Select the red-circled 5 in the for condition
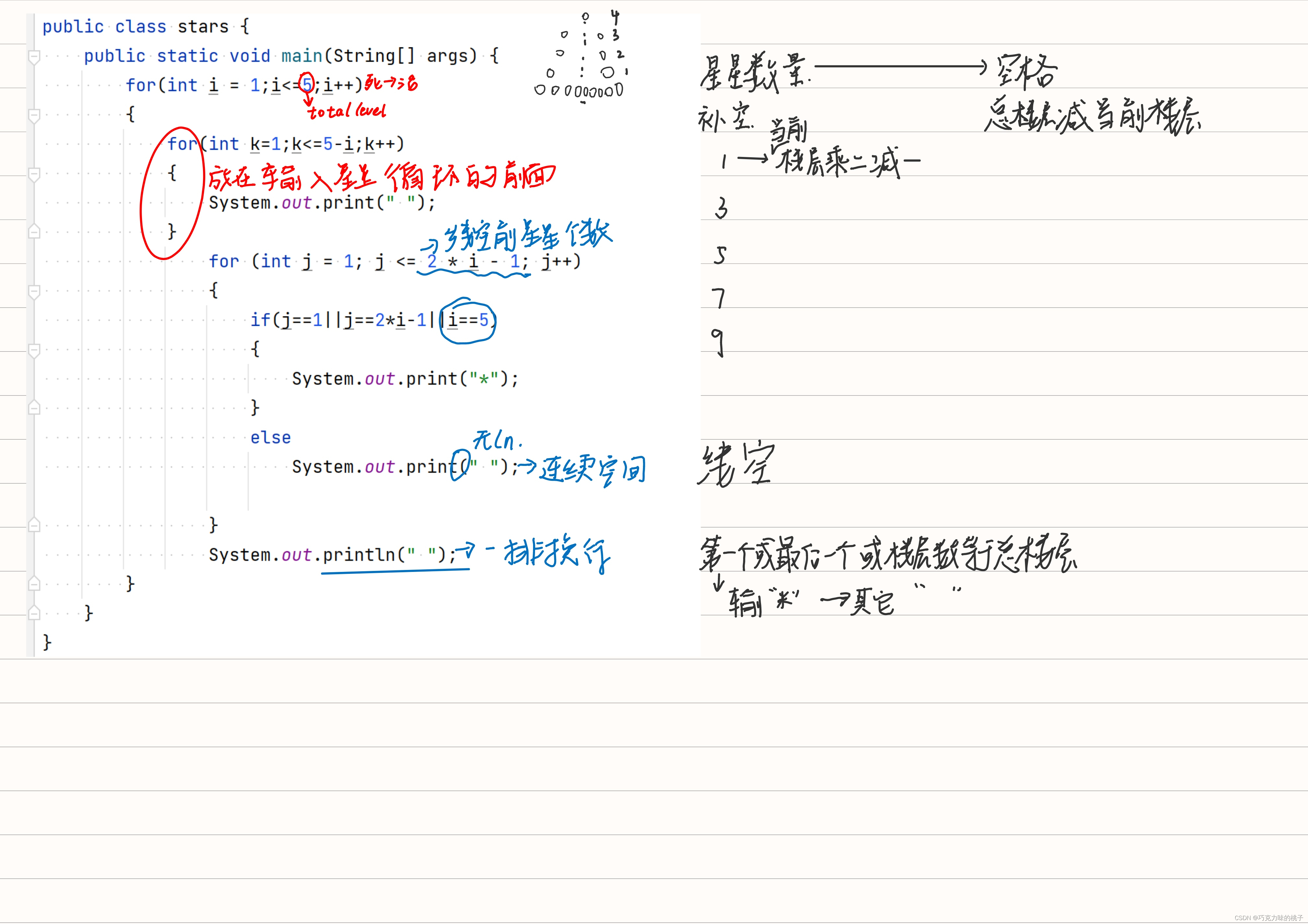 [307, 84]
